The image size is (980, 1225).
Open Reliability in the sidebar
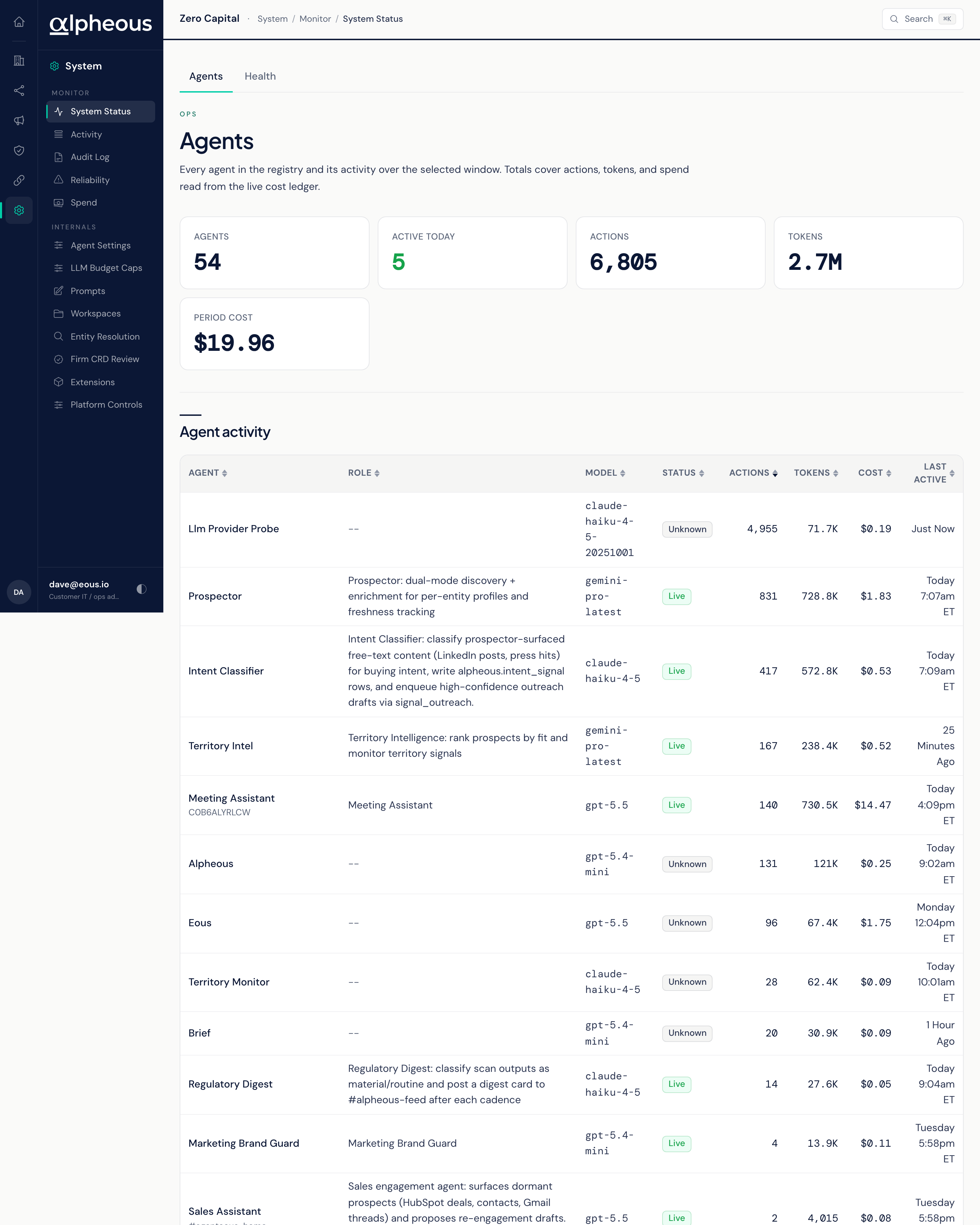[x=101, y=180]
